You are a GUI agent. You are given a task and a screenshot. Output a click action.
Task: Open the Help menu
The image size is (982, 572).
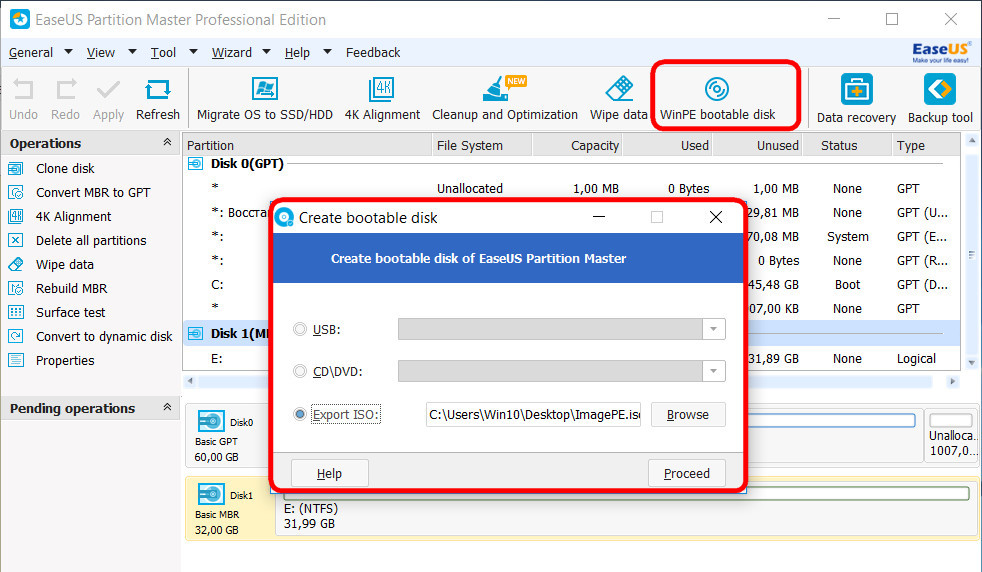(297, 53)
